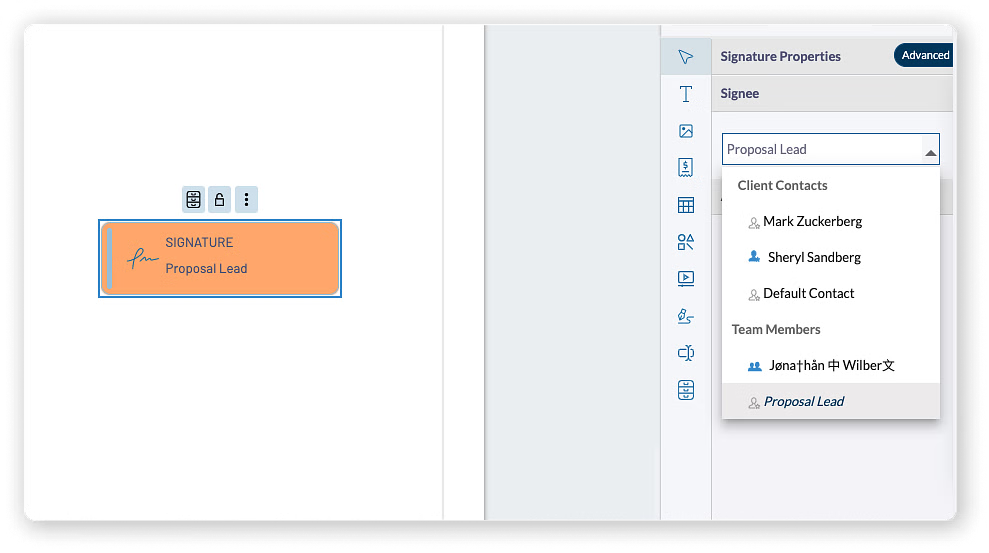Select the pointer/cursor tool

point(686,57)
